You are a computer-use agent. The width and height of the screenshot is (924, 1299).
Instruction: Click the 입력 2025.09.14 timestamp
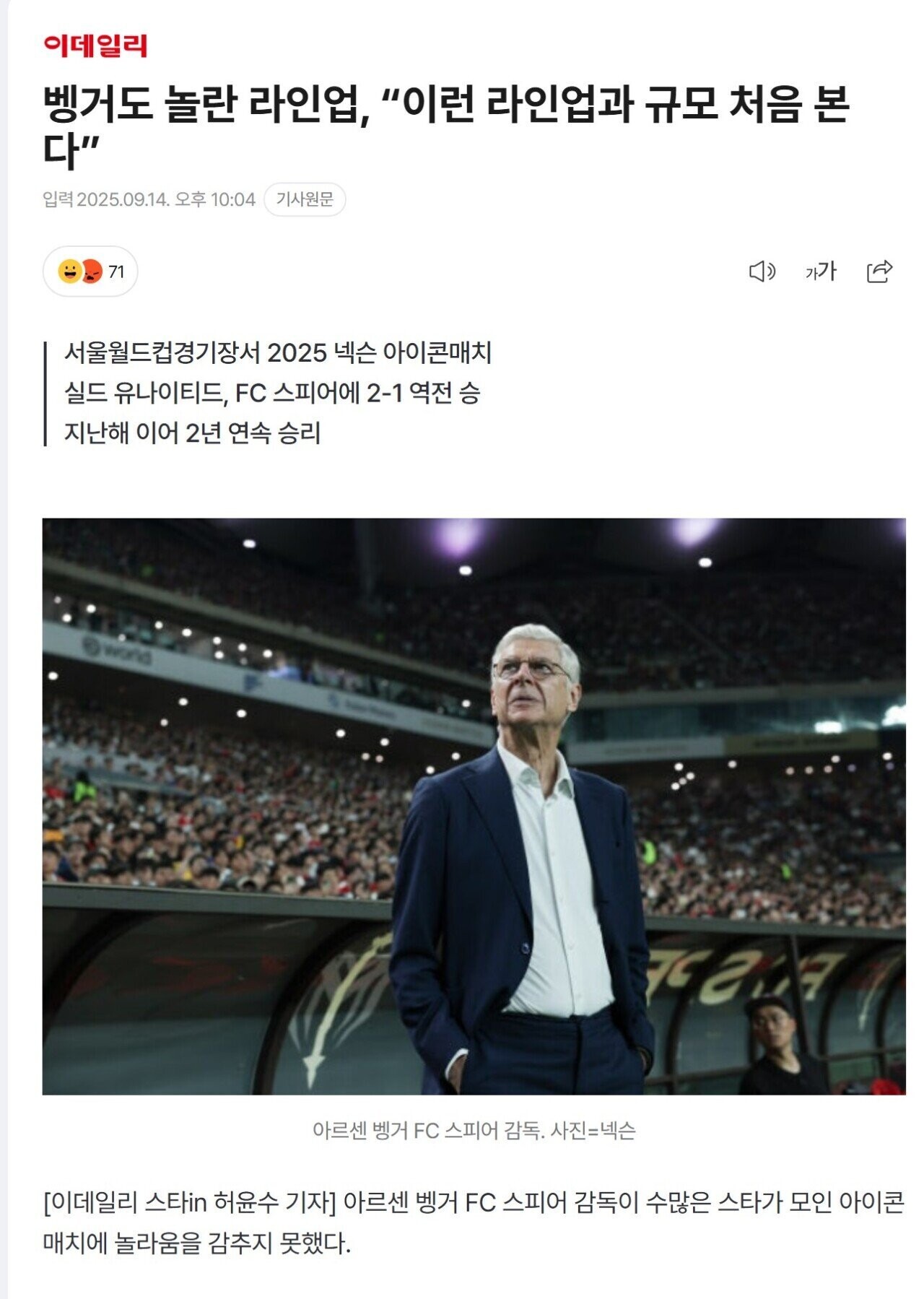pos(149,199)
